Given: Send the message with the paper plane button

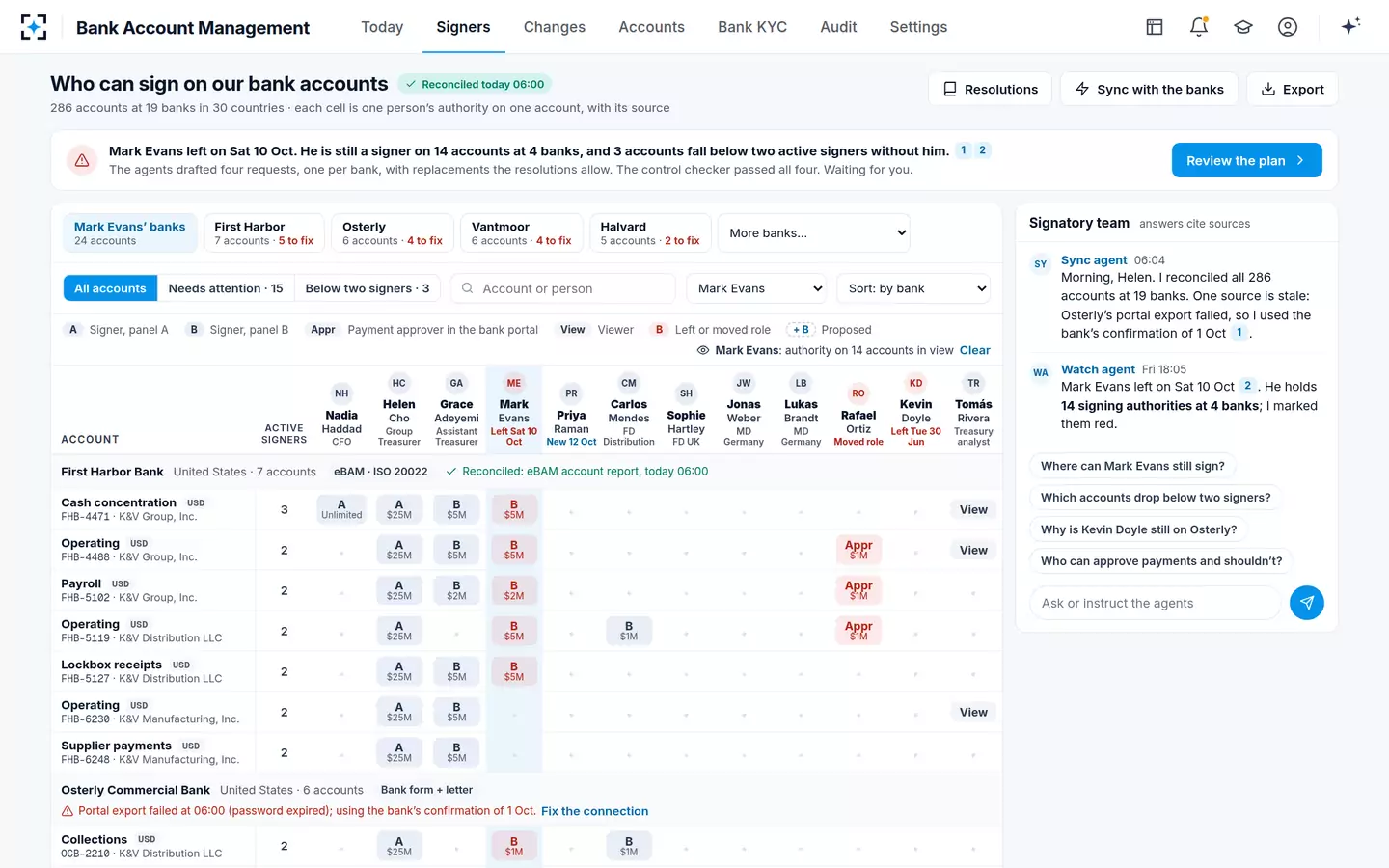Looking at the screenshot, I should coord(1307,603).
